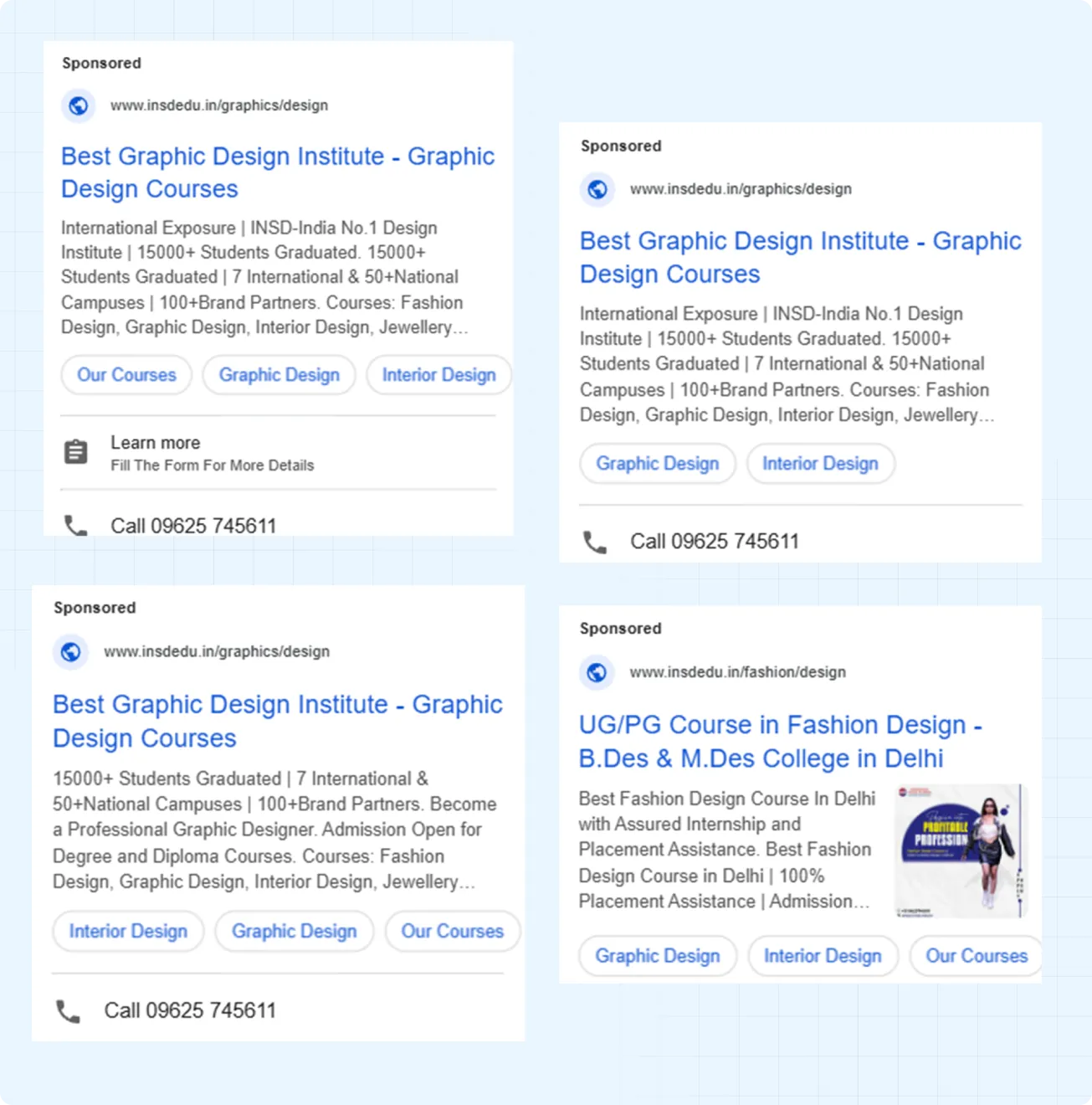Click "Interior Design" chip in the two-chip ad

click(819, 464)
